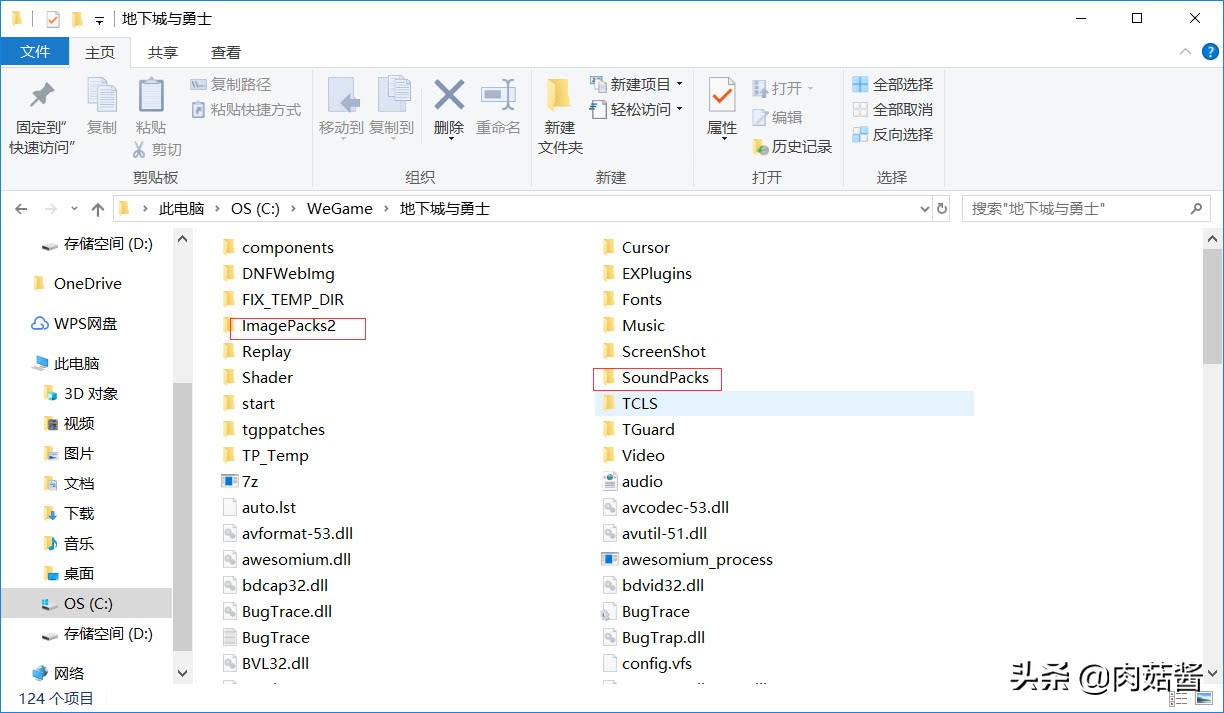Select 桌面 (Desktop) in navigation pane

(68, 573)
